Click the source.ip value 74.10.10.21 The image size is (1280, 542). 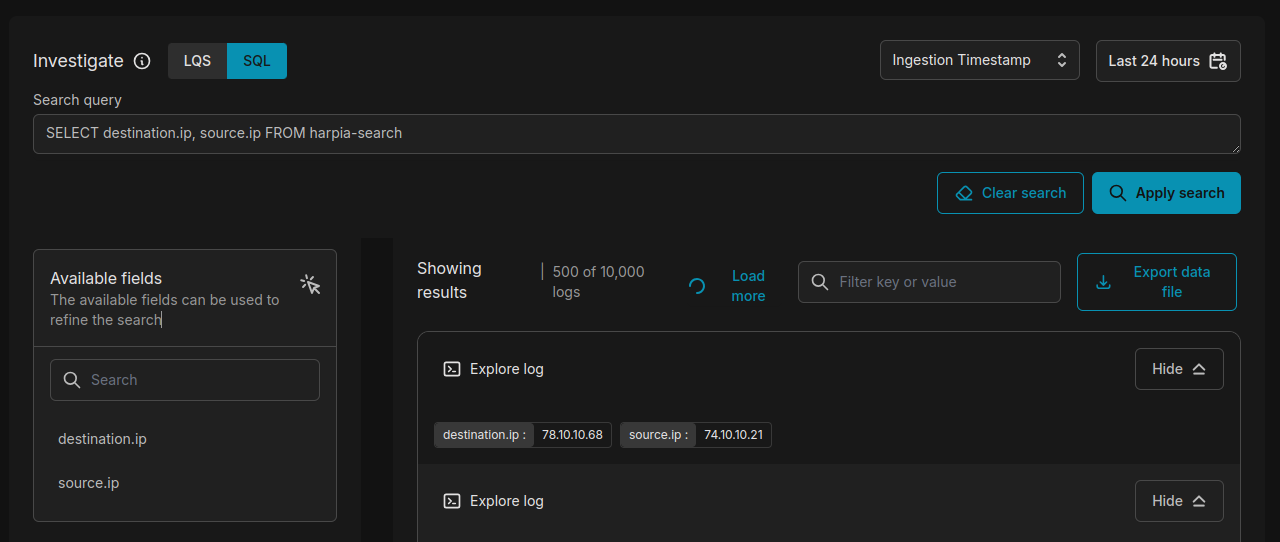(x=733, y=435)
